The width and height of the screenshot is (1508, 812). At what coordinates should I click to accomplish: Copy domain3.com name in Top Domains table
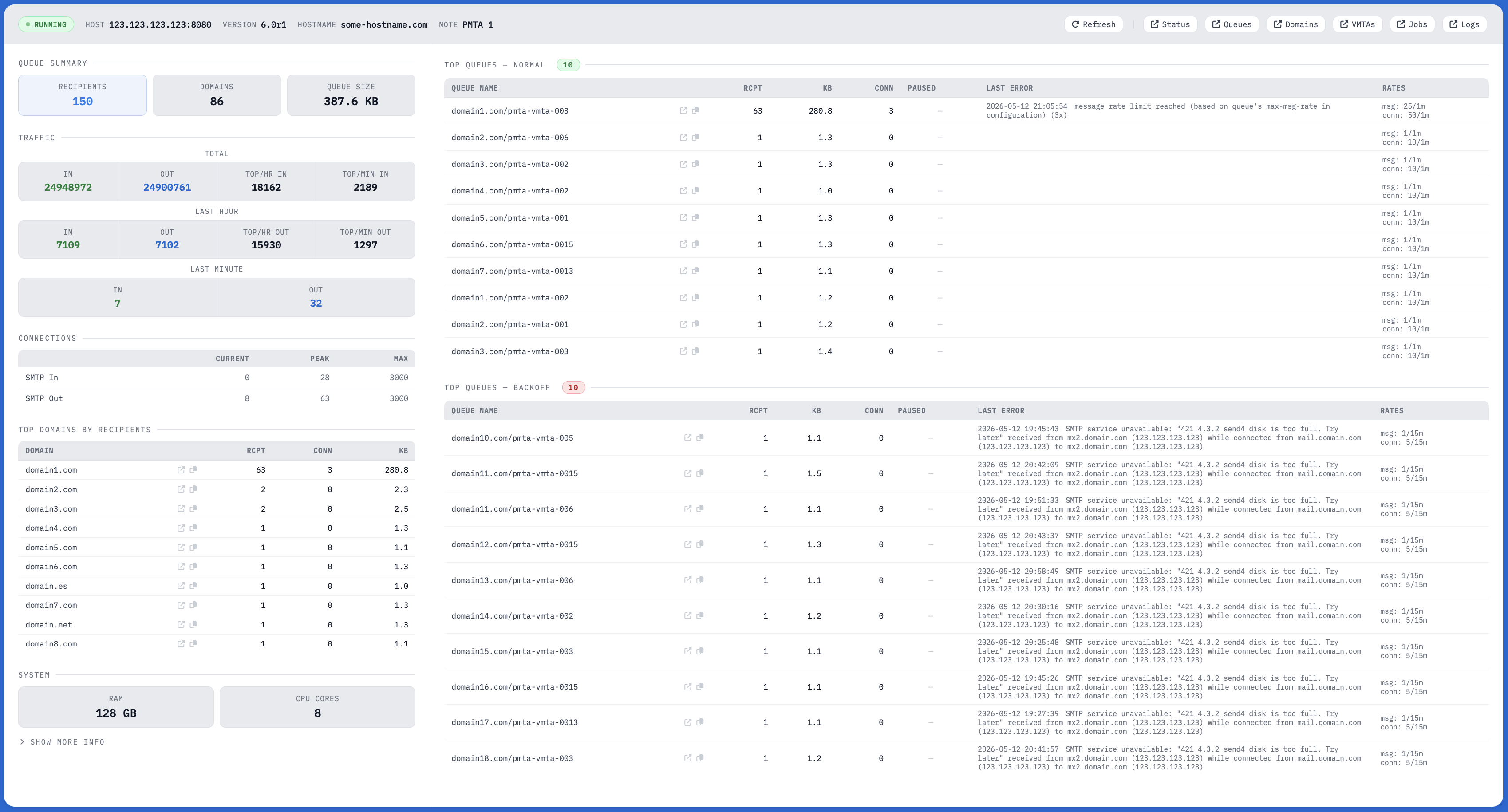coord(193,509)
